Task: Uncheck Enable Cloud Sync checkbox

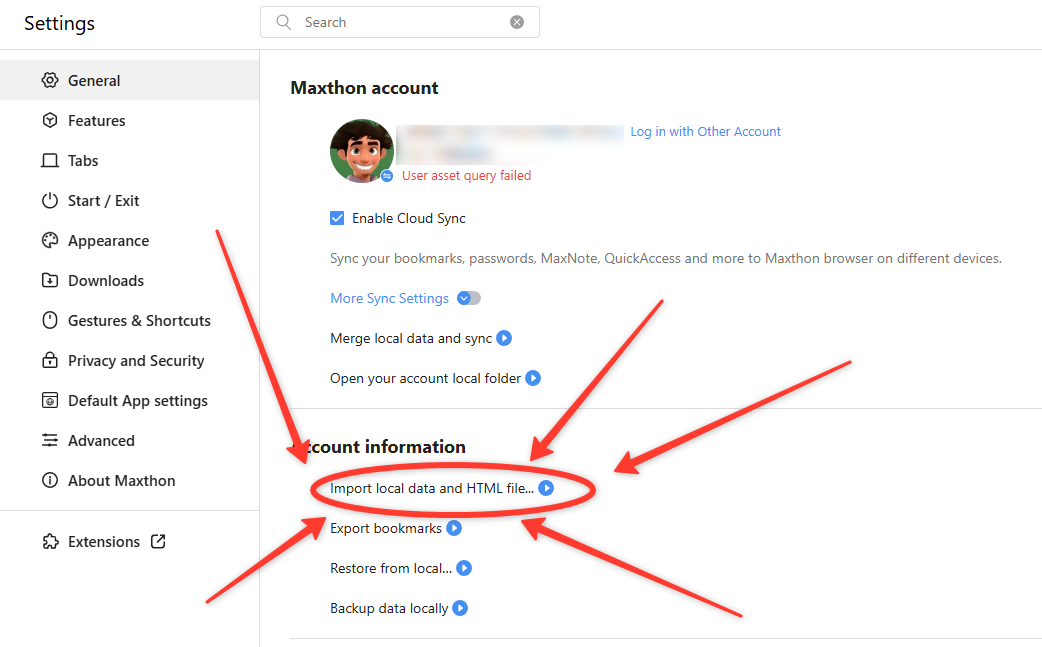Action: tap(337, 218)
